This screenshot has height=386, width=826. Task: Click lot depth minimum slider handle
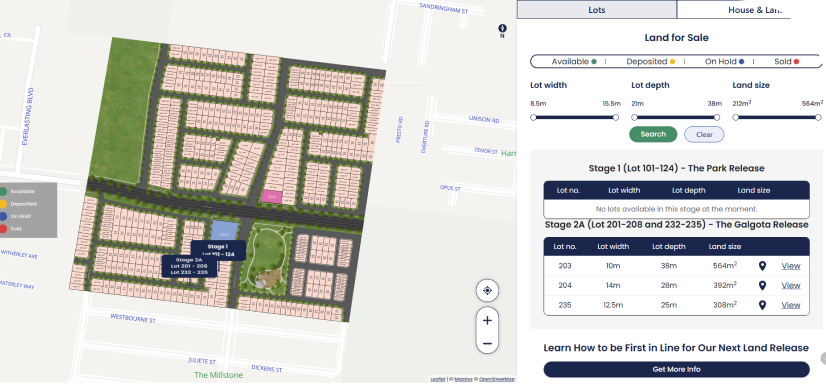[634, 117]
